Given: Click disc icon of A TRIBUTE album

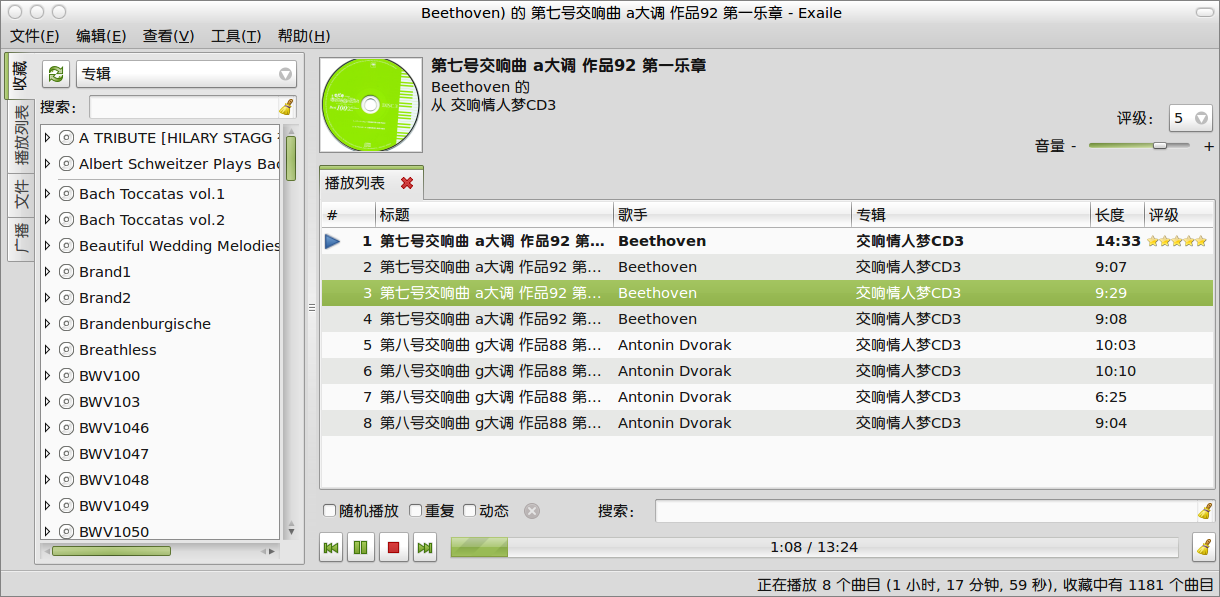Looking at the screenshot, I should 67,138.
